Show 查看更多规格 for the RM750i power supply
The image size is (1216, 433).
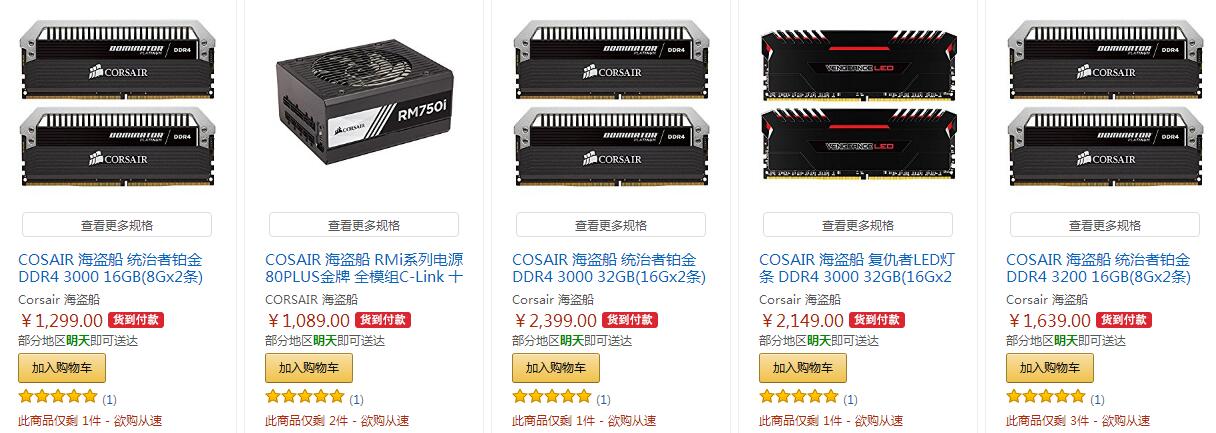click(364, 225)
